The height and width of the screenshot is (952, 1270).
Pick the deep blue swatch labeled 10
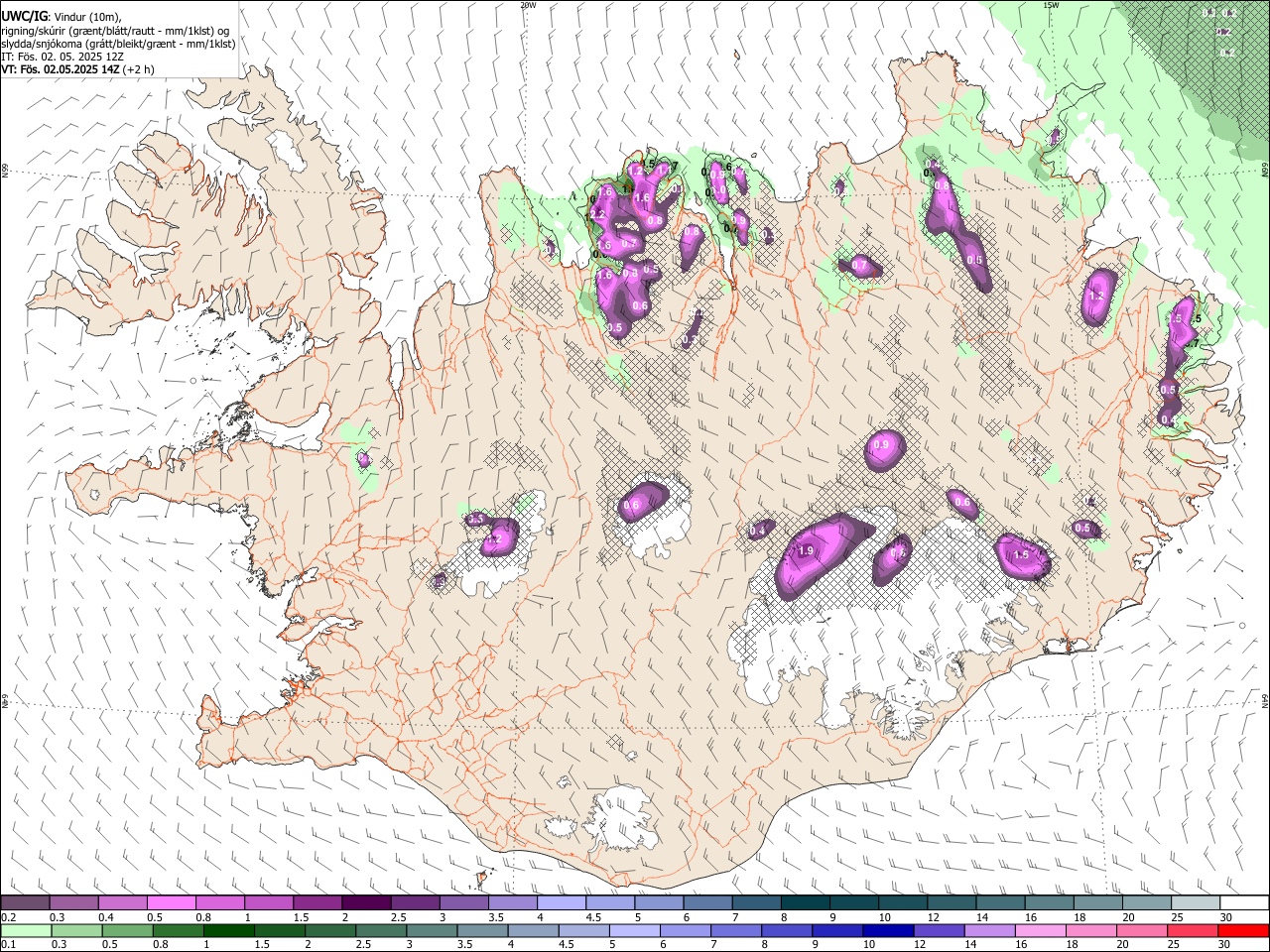coord(888,930)
